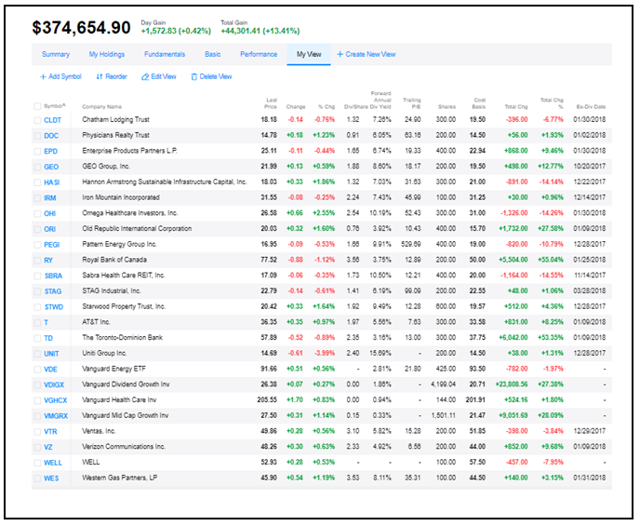Check the box for the CLDT row
Viewport: 640px width, 526px height.
click(37, 120)
